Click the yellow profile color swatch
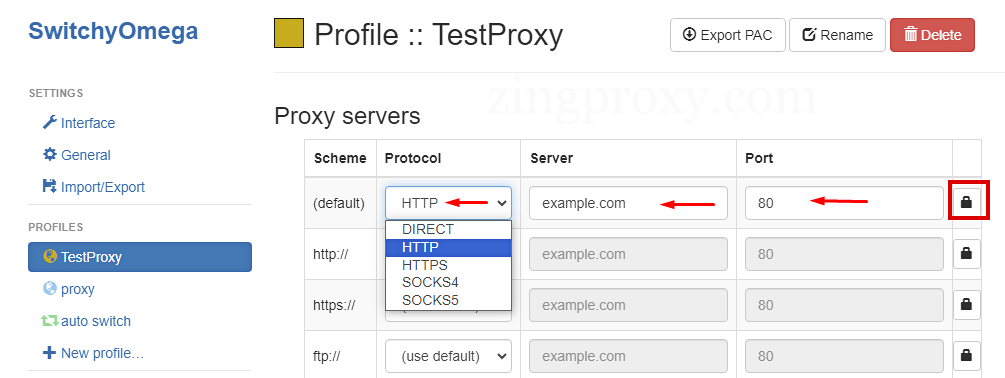Image resolution: width=1005 pixels, height=378 pixels. click(289, 34)
